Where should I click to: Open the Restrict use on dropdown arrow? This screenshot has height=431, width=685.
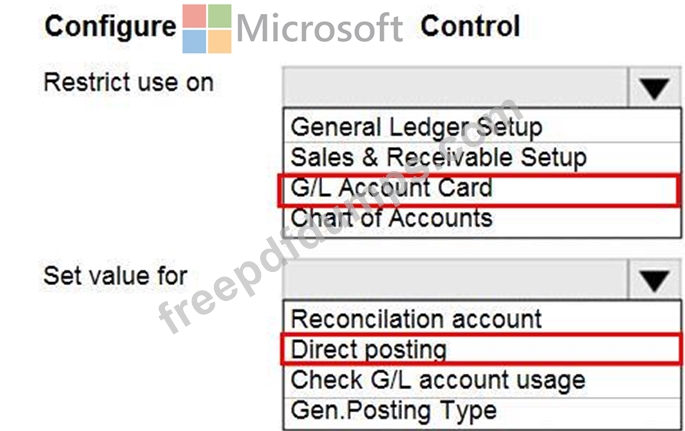[654, 89]
